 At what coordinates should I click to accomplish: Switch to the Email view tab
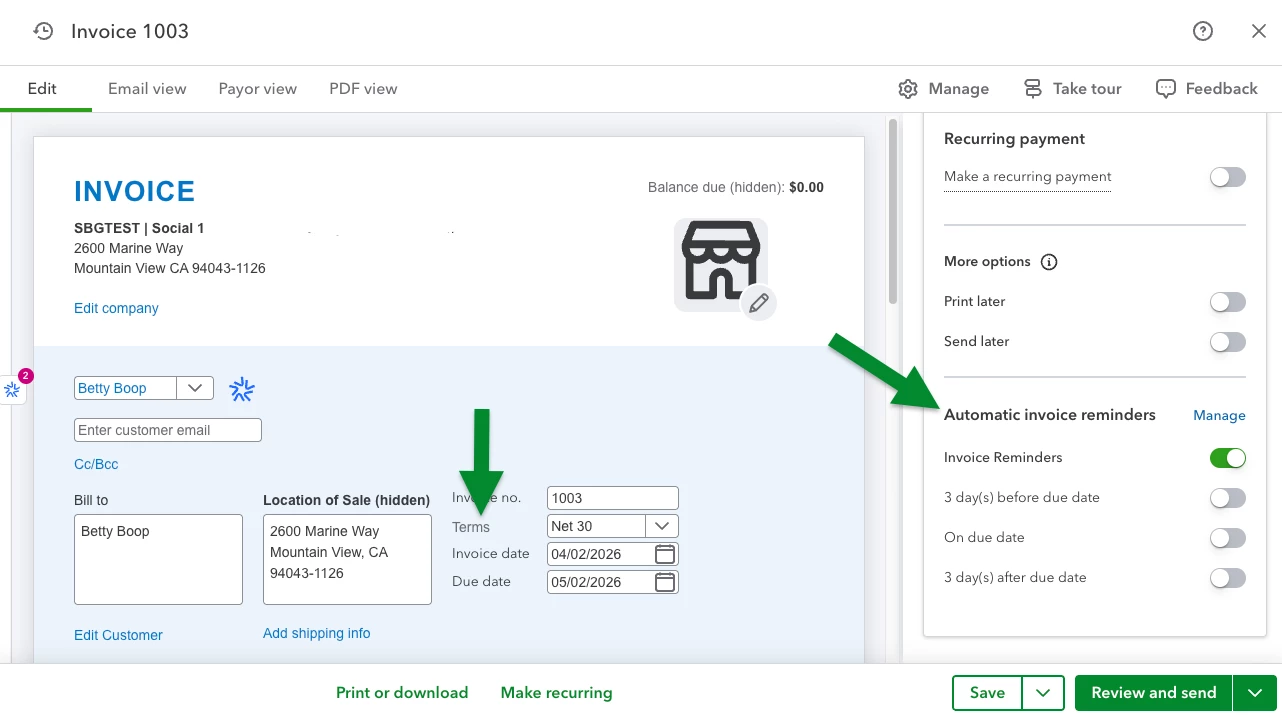[x=147, y=89]
